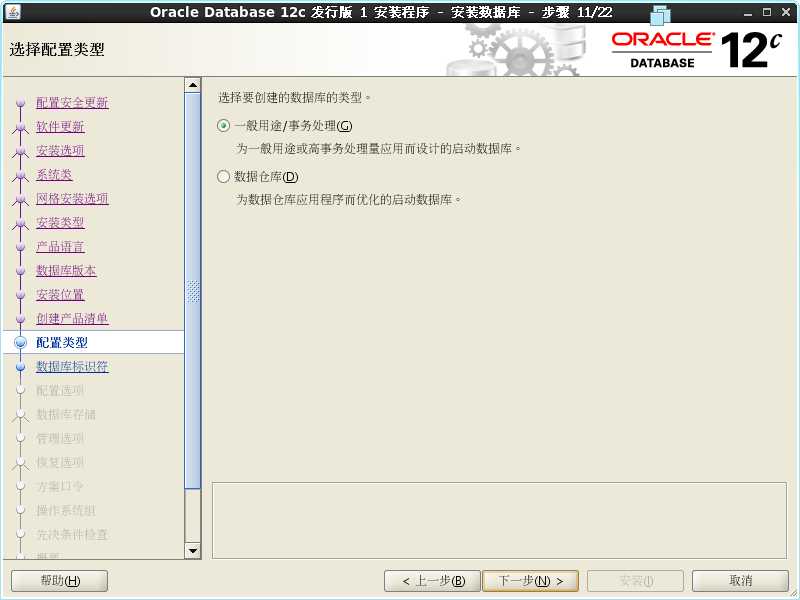Image resolution: width=800 pixels, height=600 pixels.
Task: Open 创建产品清单 step
Action: [x=72, y=318]
